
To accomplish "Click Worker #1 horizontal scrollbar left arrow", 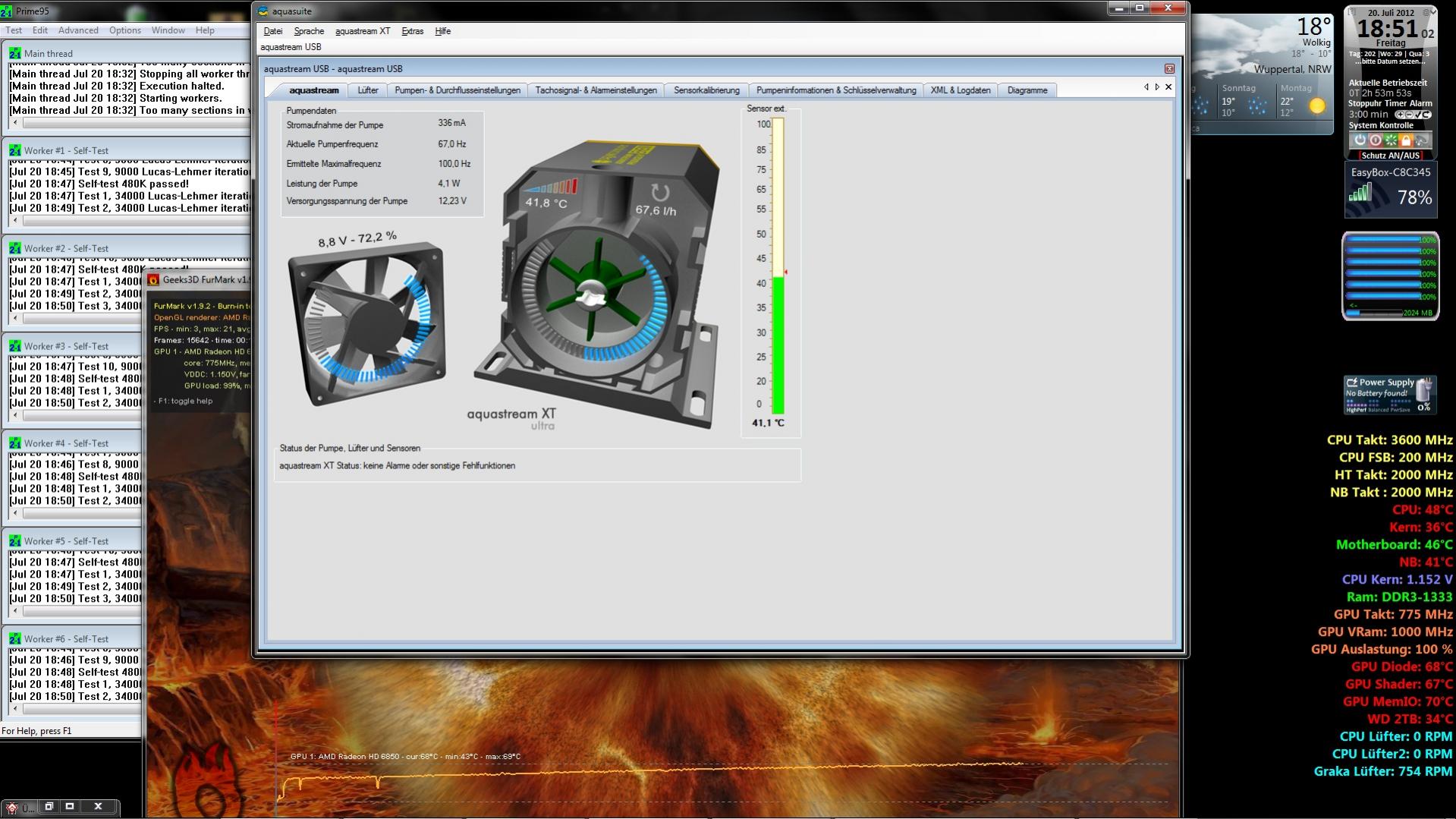I will tap(15, 221).
